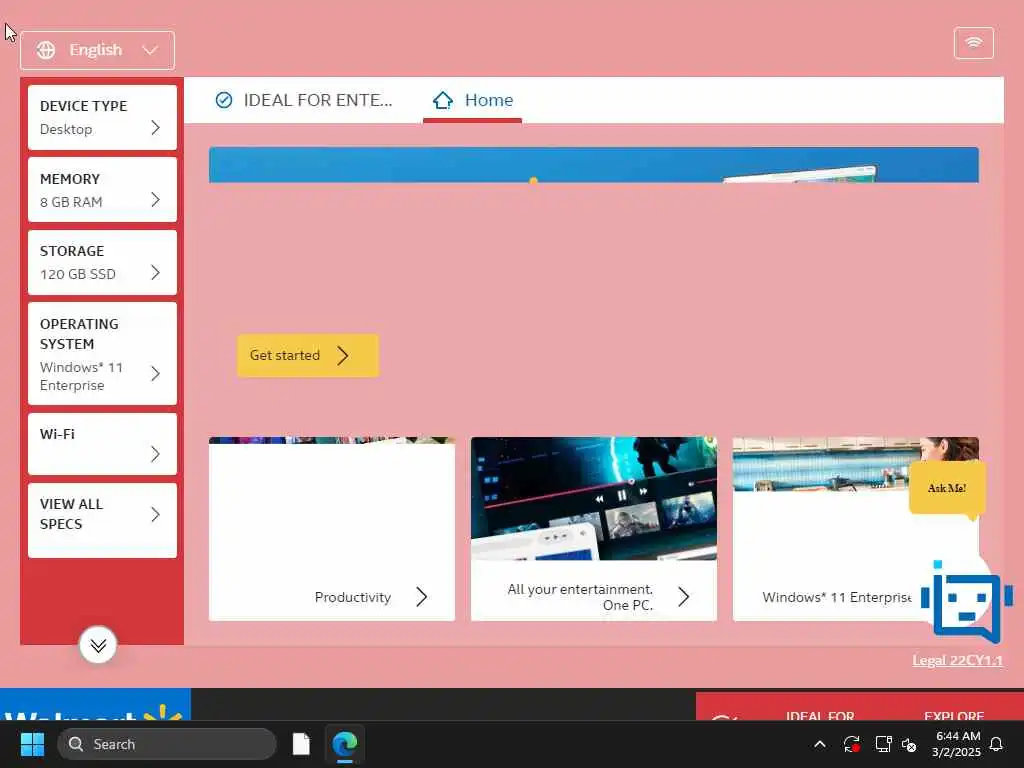Open the All your entertainment One PC card
The image size is (1024, 768).
tap(594, 528)
